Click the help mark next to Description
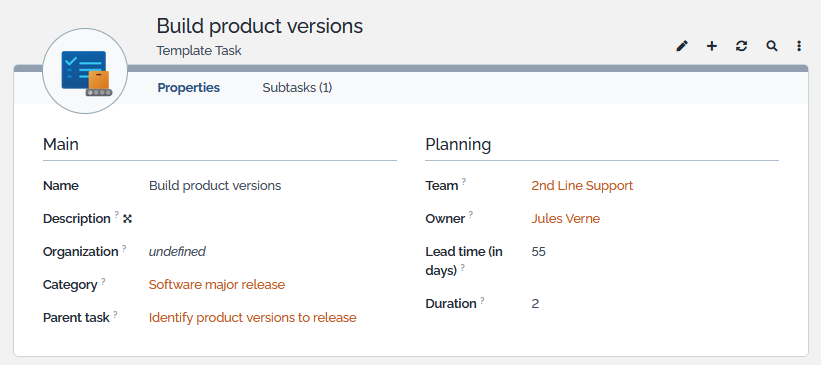This screenshot has height=365, width=821. tap(117, 215)
